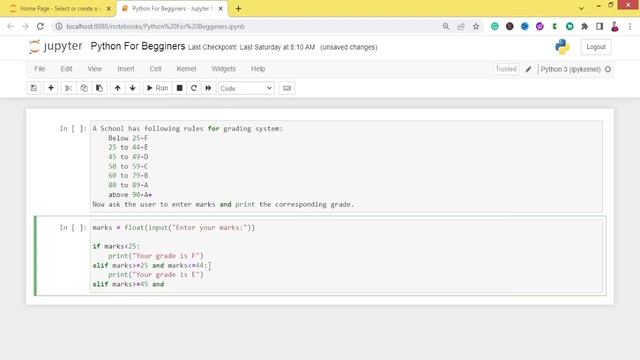Click the first cell In [ ]: prompt
This screenshot has height=360, width=640.
pos(73,129)
